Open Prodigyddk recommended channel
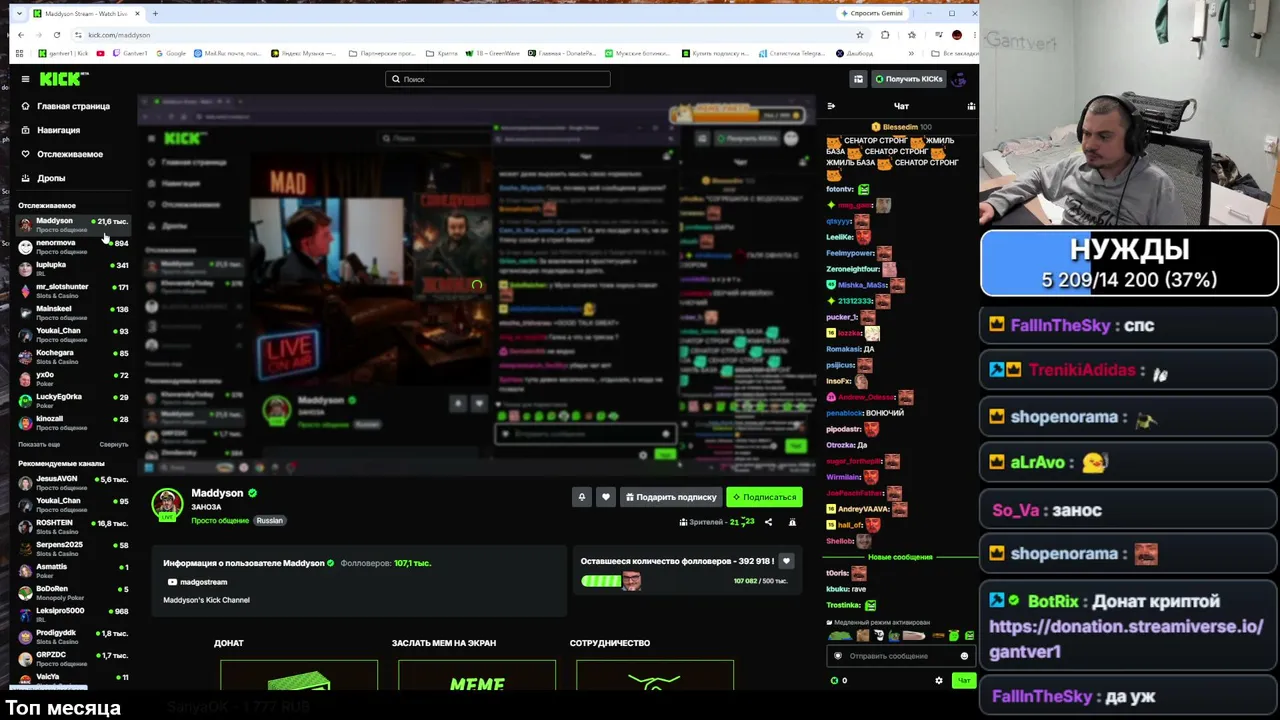The width and height of the screenshot is (1280, 720). pos(73,637)
